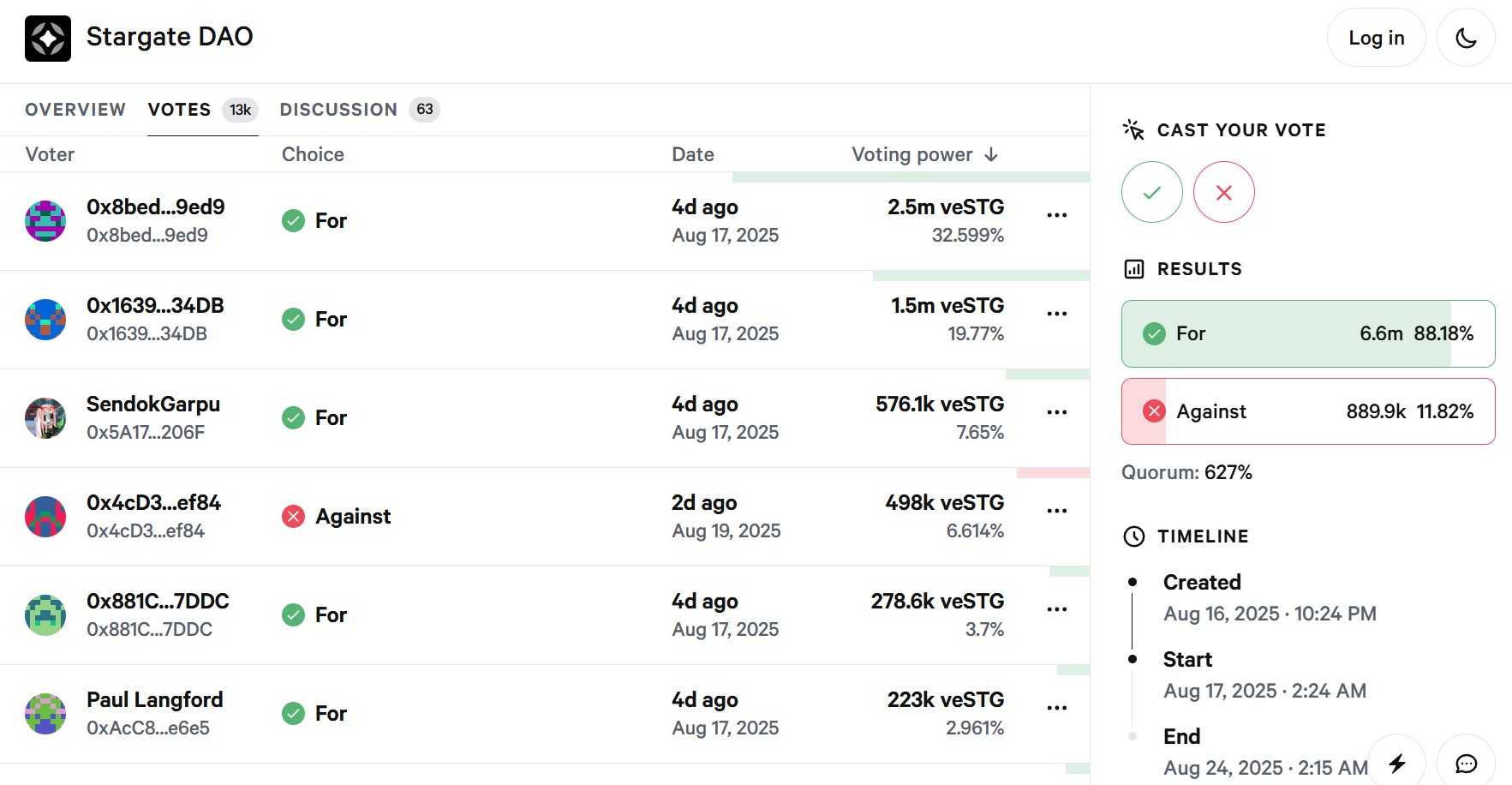Image resolution: width=1512 pixels, height=785 pixels.
Task: Sort votes by Voting power column
Action: 924,154
